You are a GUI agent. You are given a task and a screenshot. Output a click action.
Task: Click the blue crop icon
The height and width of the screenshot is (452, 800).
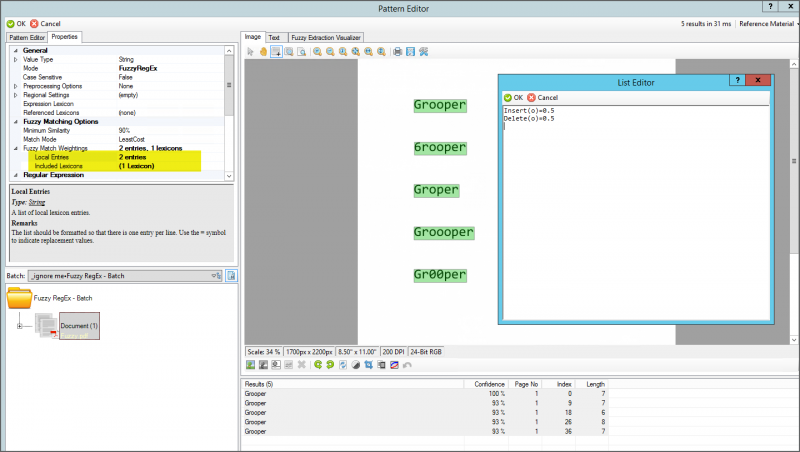[368, 365]
